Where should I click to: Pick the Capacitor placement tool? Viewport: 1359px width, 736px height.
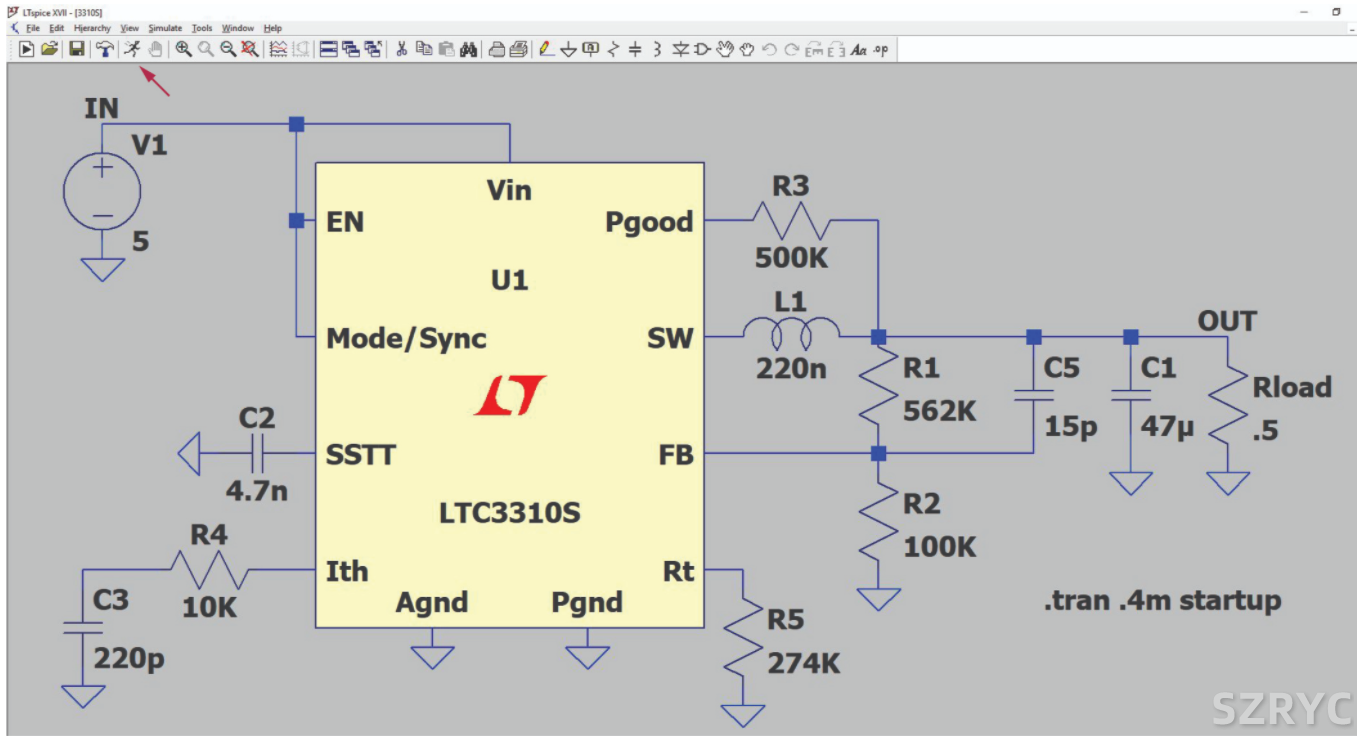click(x=635, y=49)
